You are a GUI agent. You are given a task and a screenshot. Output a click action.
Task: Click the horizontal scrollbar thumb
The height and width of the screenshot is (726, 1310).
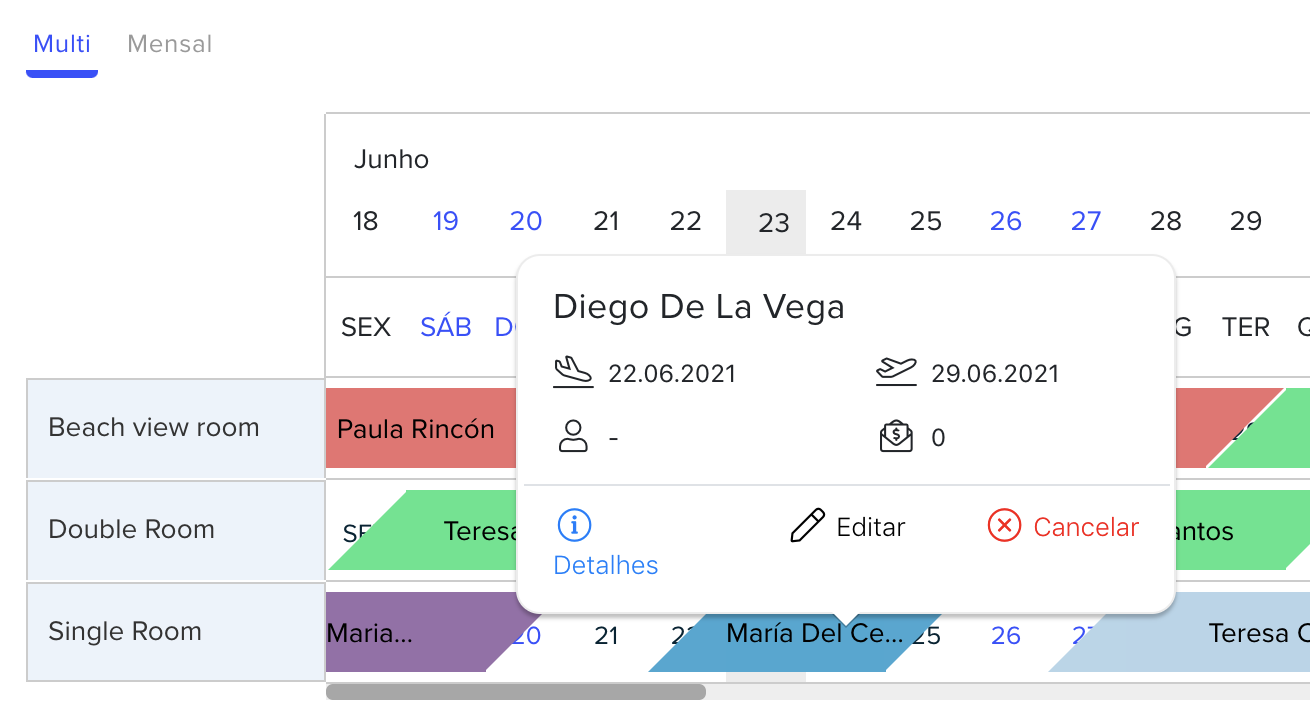(x=515, y=692)
